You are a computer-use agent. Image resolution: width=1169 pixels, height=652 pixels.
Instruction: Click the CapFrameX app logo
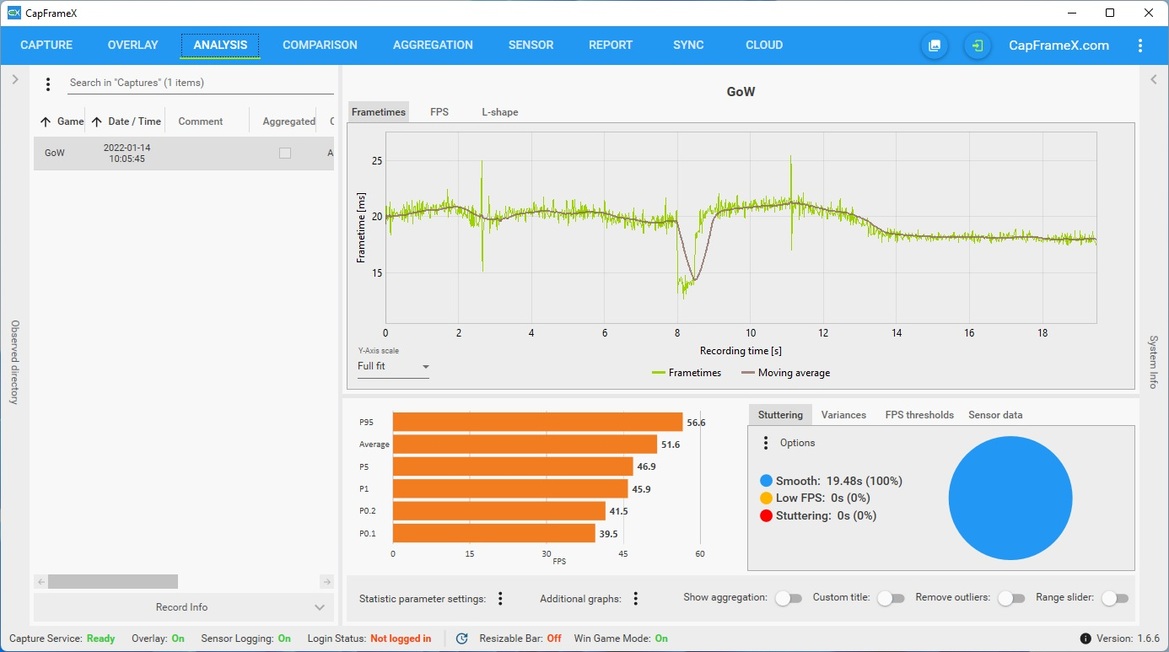(x=13, y=13)
